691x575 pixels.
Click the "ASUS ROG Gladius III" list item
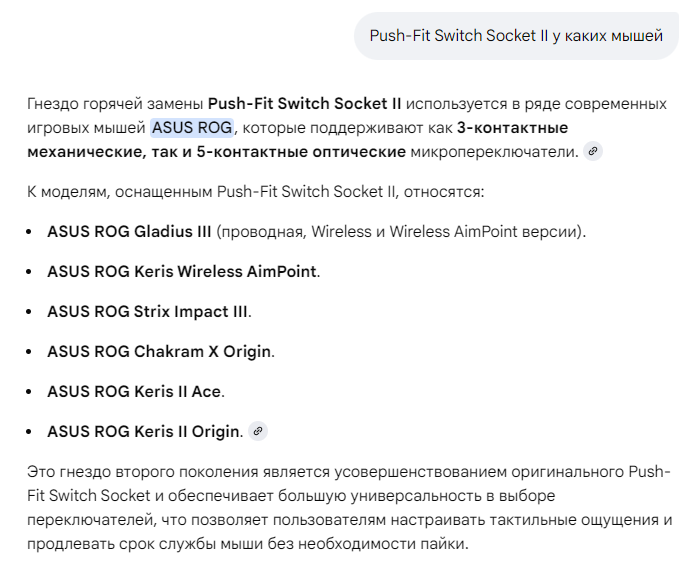pos(129,232)
